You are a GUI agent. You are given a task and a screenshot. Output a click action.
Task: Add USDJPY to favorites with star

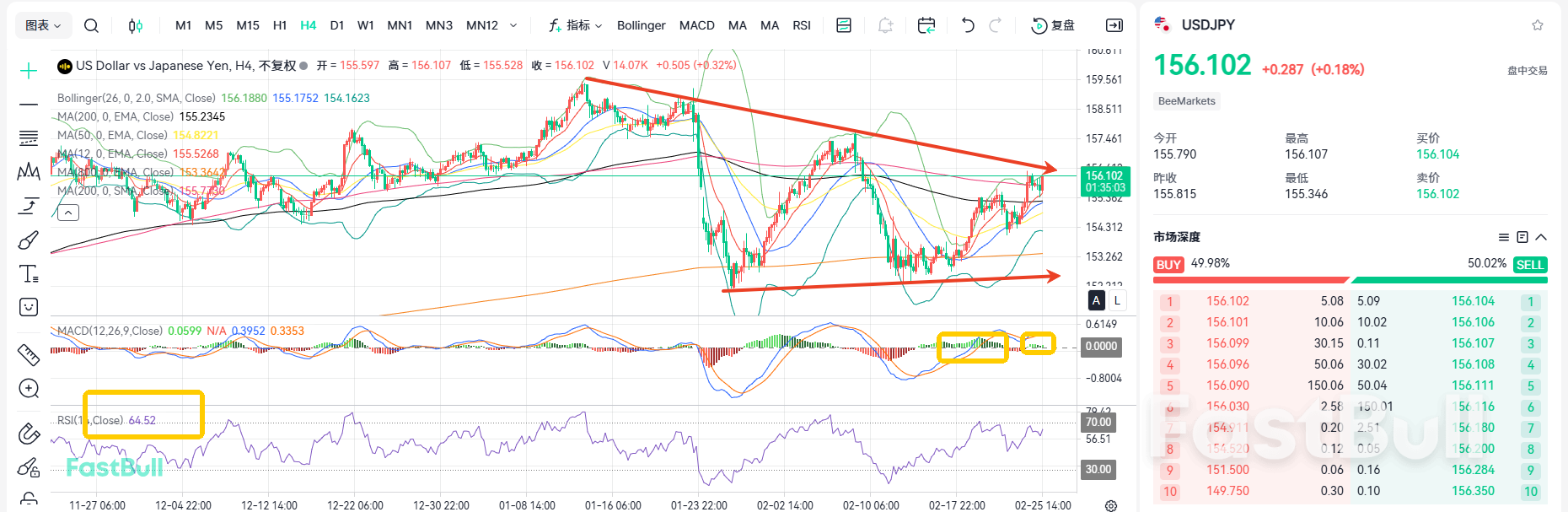[1538, 25]
